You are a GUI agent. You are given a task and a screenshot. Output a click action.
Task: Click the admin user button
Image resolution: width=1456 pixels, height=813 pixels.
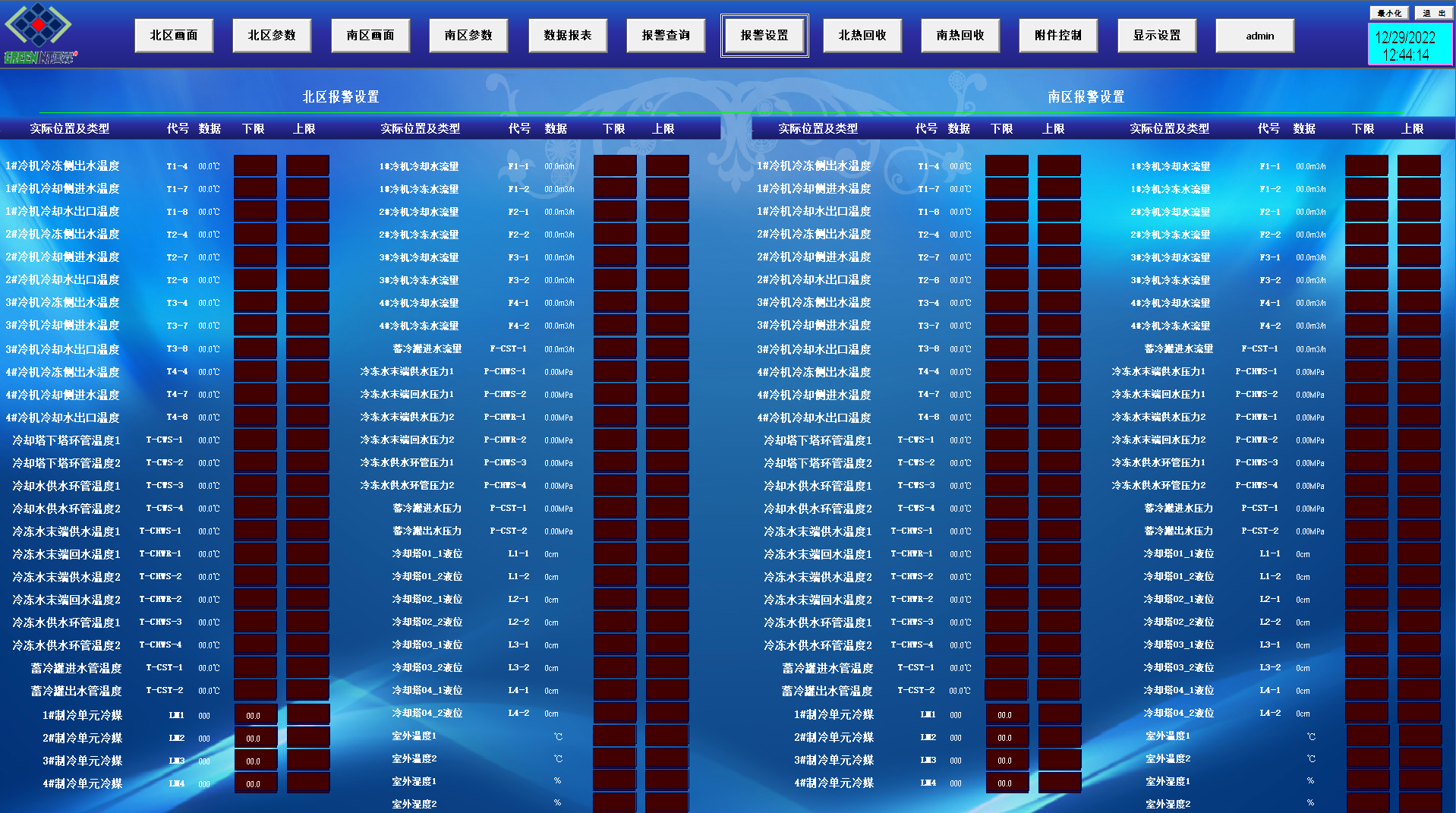[1255, 36]
